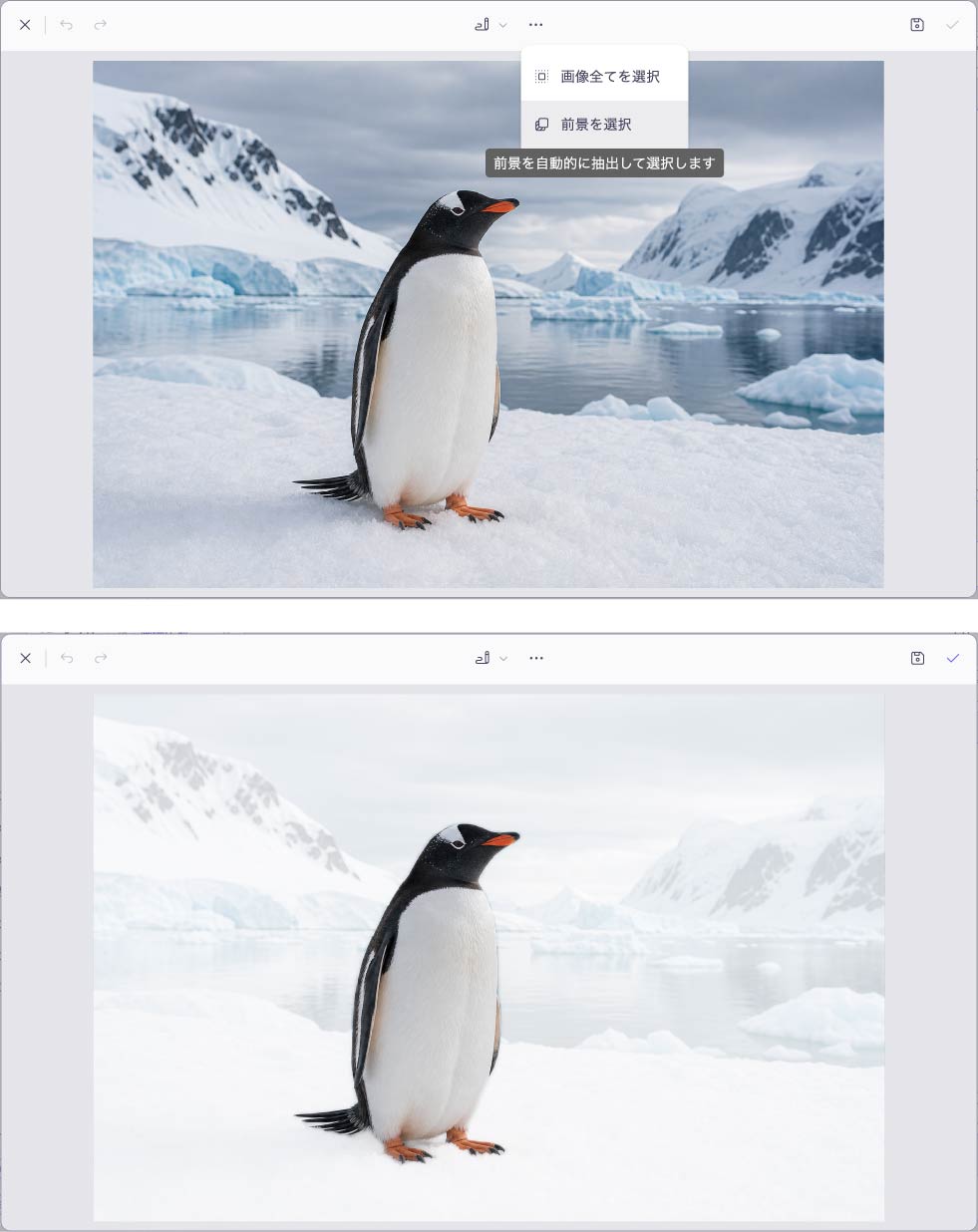978x1232 pixels.
Task: Expand tool dropdown chevron in lower editor
Action: tap(503, 658)
